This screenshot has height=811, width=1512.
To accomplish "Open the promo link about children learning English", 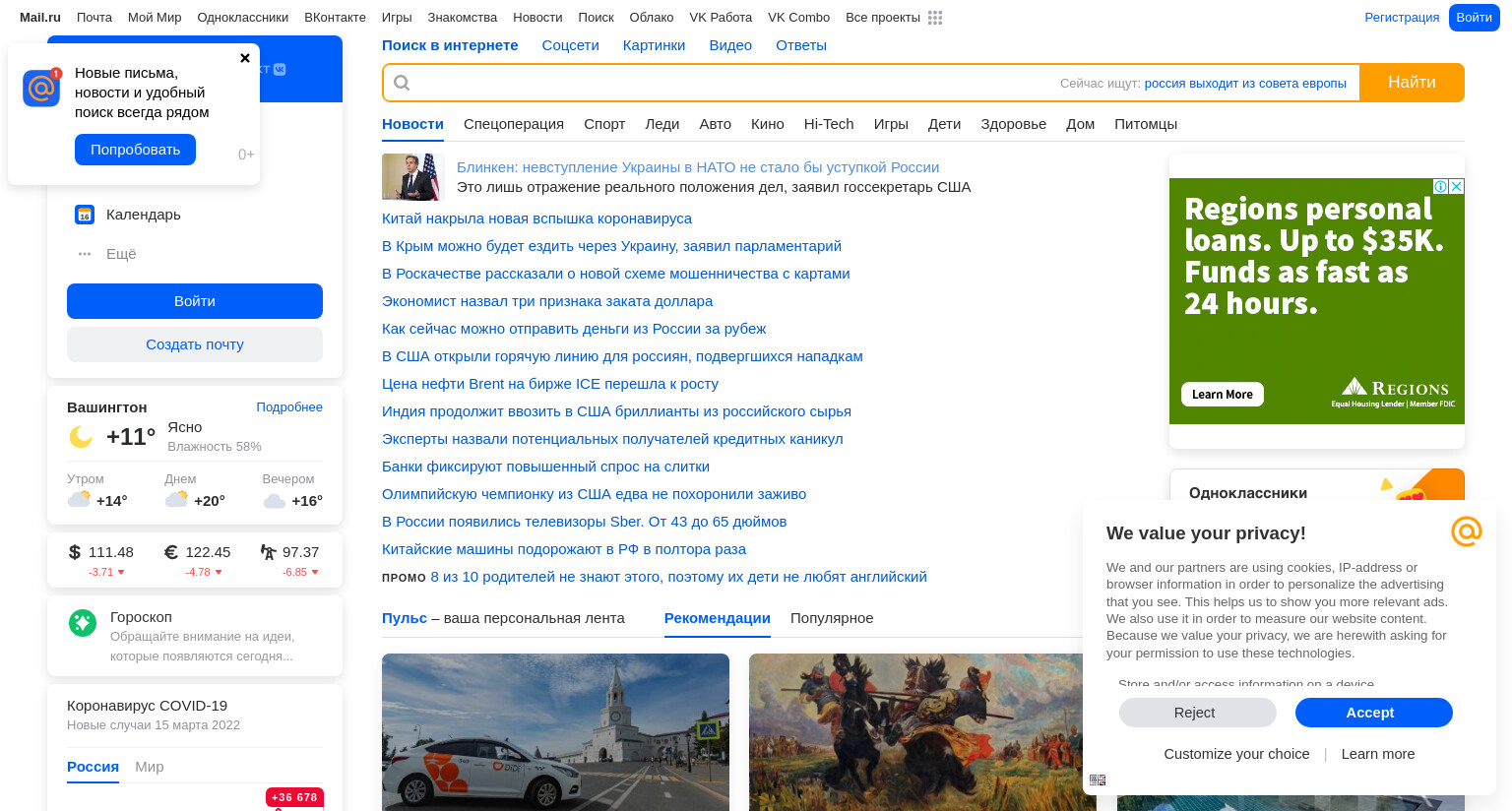I will (x=678, y=577).
